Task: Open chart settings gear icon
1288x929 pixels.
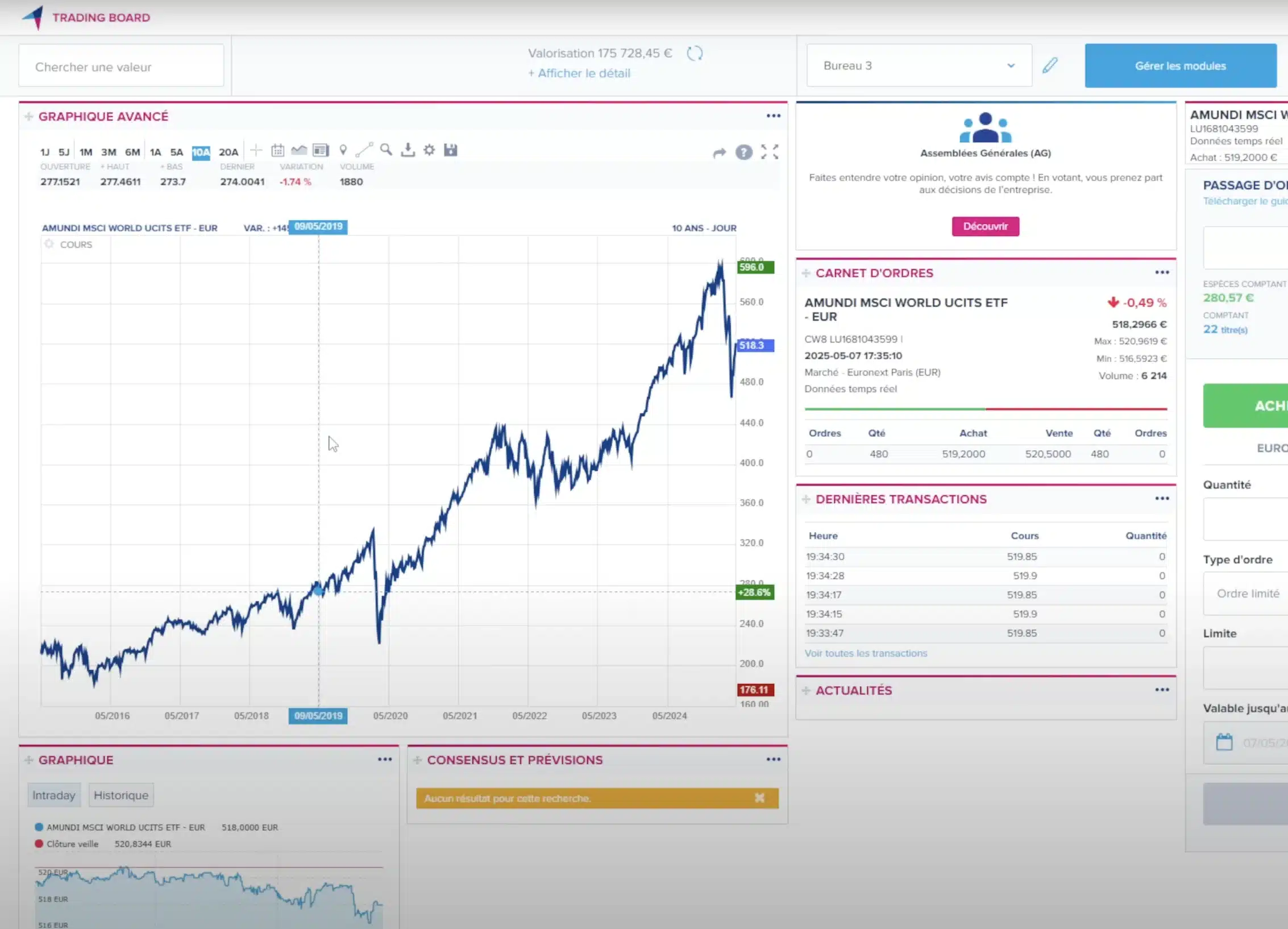Action: [x=429, y=150]
